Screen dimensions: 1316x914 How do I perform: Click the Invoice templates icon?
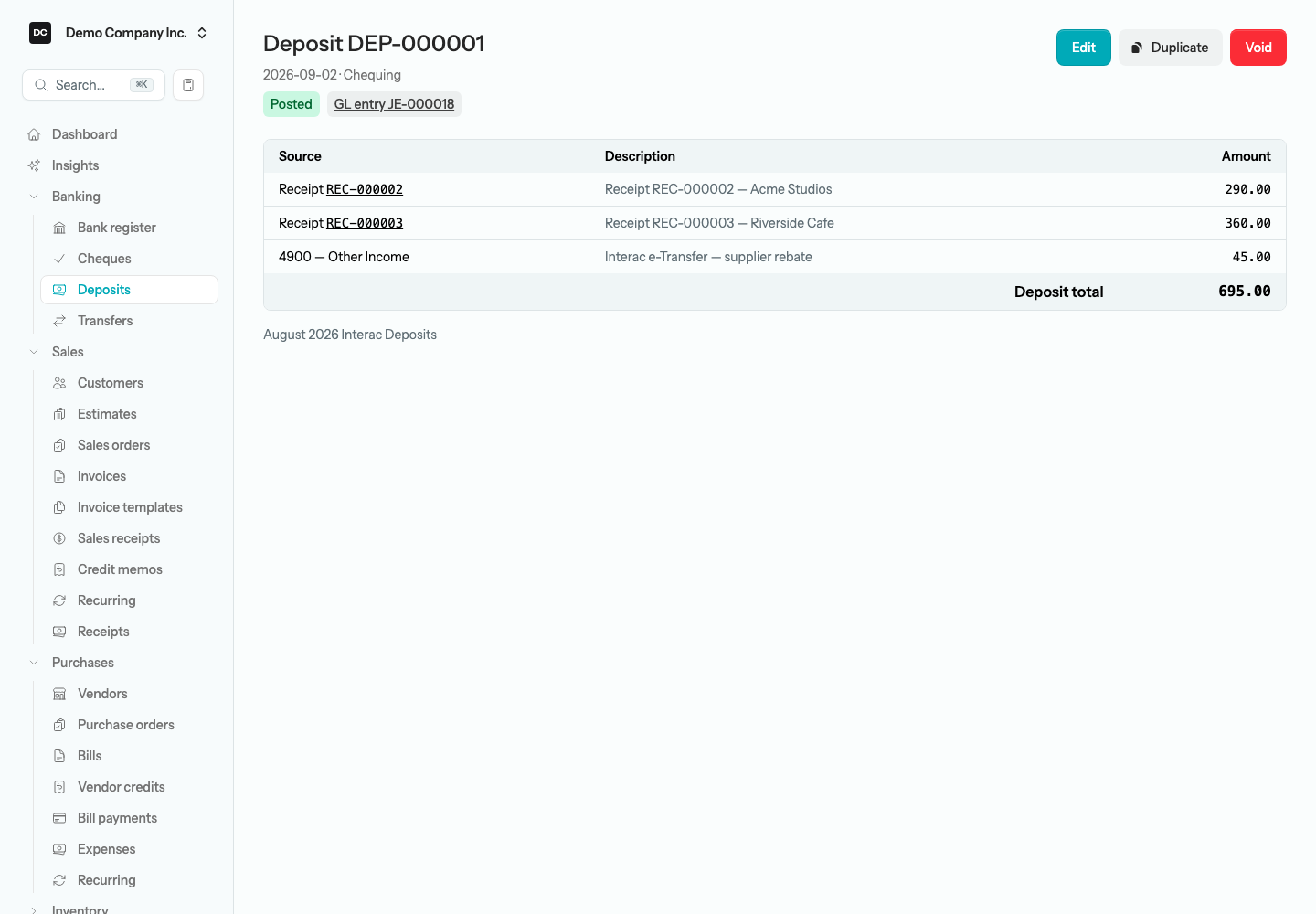pos(59,507)
